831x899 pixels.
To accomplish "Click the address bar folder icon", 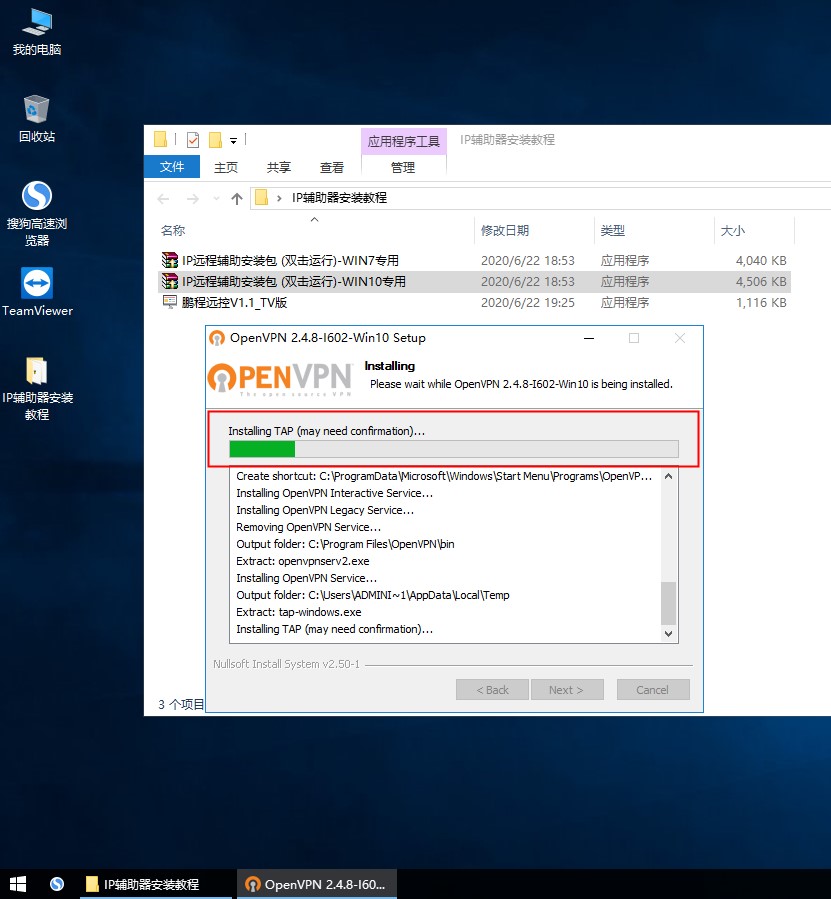I will click(262, 198).
